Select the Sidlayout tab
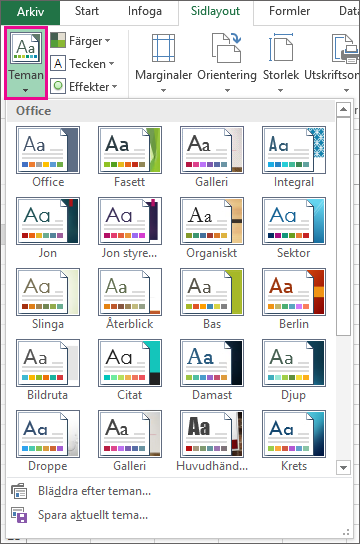 click(215, 11)
